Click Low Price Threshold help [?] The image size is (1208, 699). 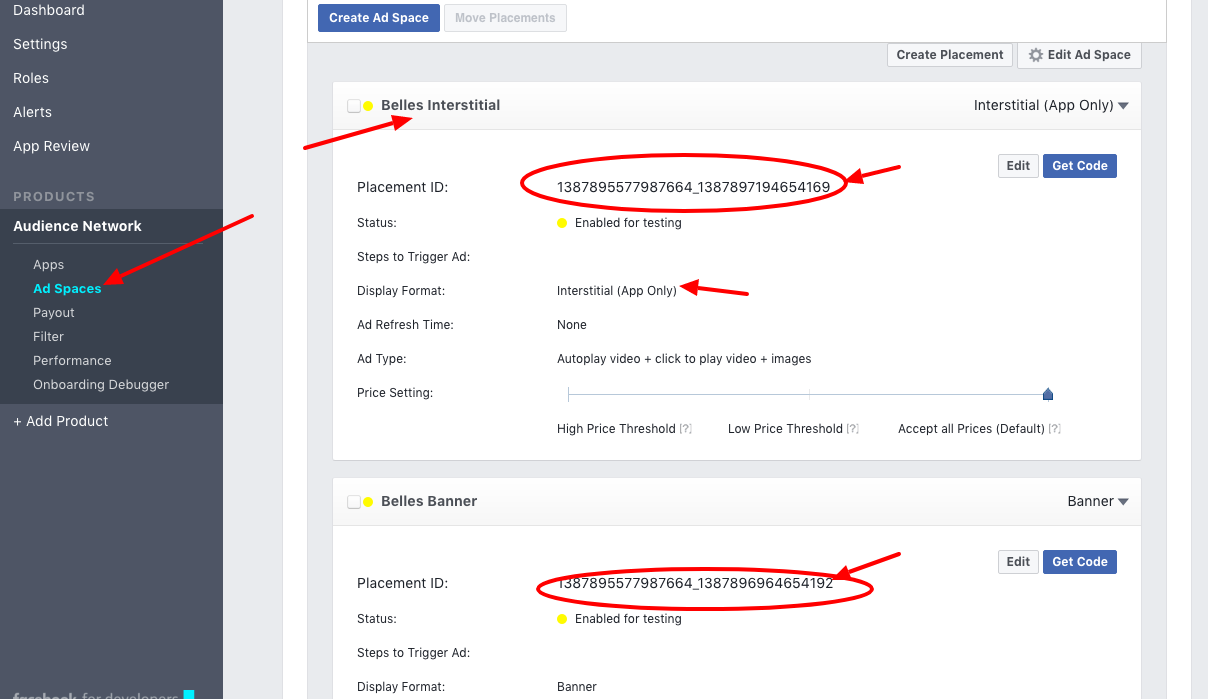point(852,429)
